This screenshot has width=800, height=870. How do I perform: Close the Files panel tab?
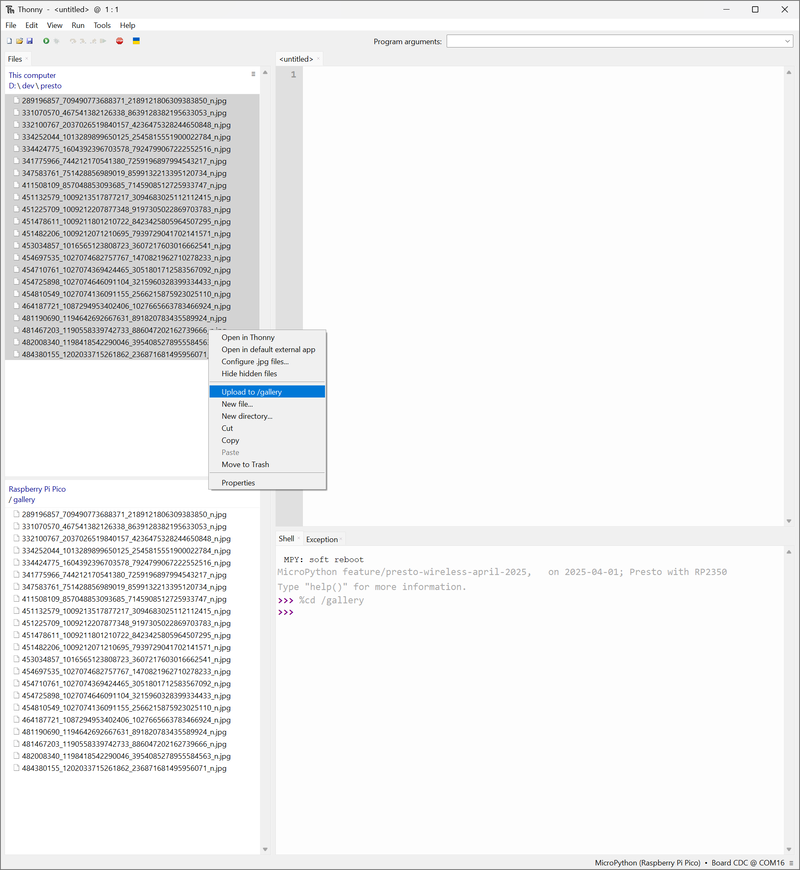[x=27, y=60]
